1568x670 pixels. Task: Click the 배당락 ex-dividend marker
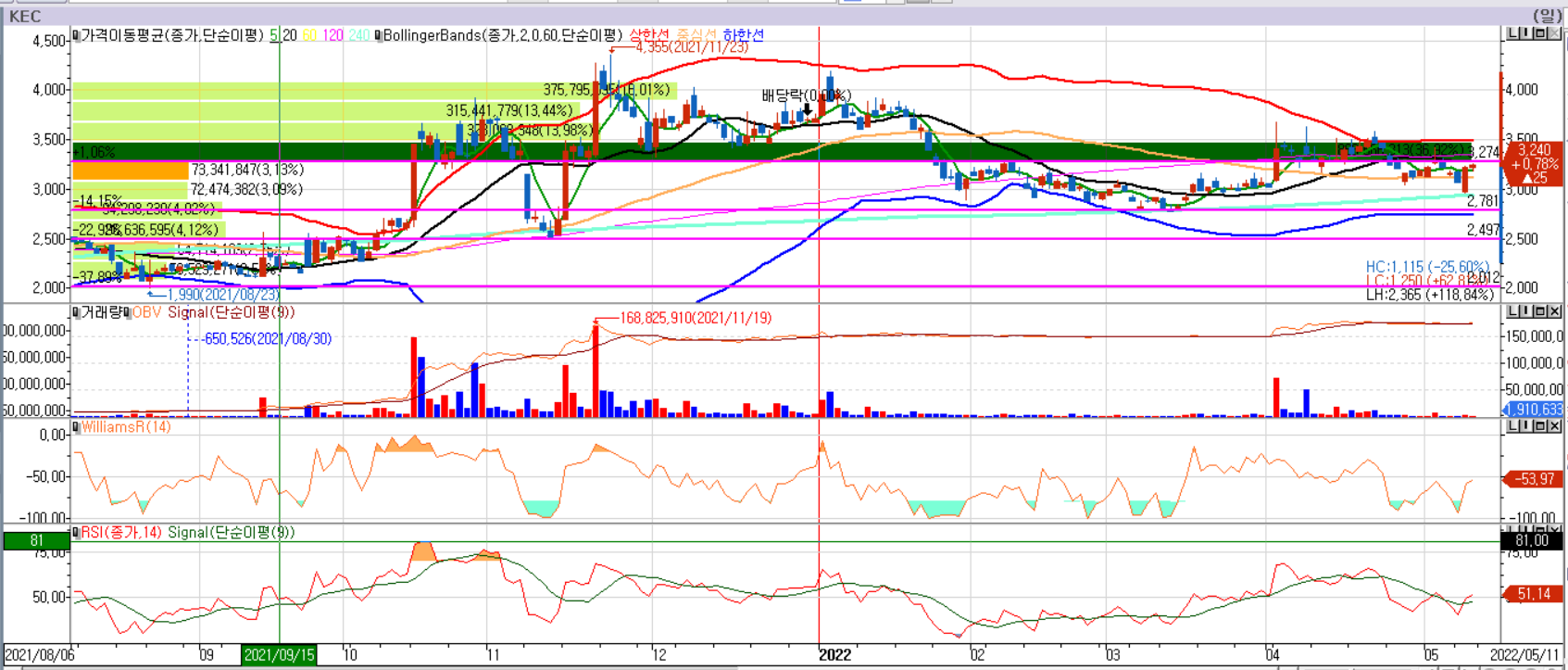(x=805, y=96)
